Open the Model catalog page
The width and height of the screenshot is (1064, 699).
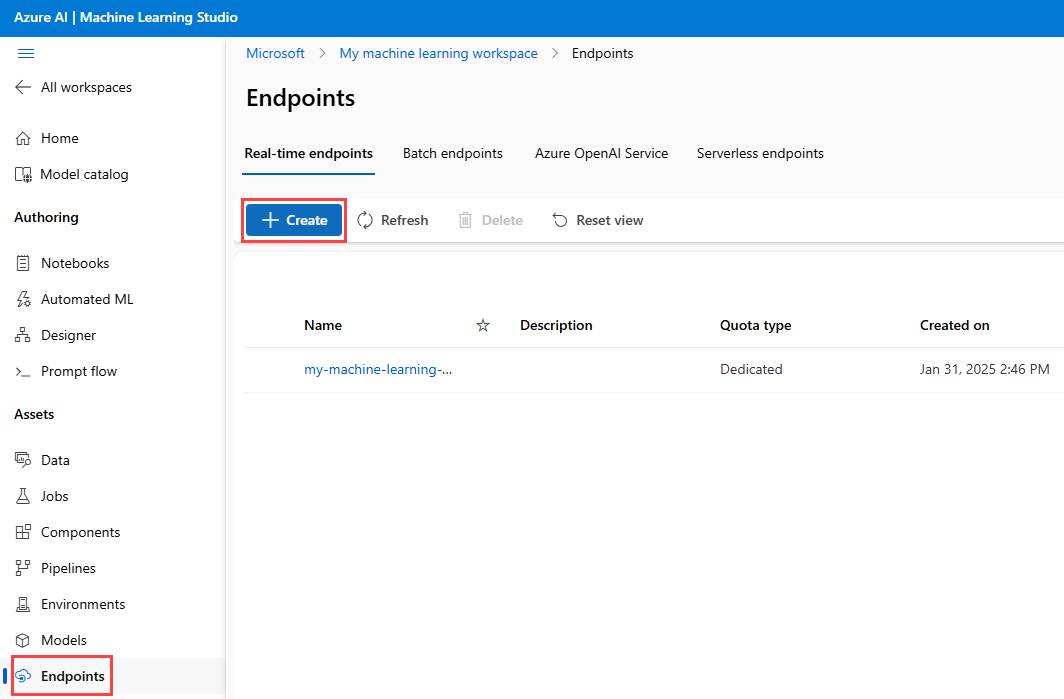[x=84, y=174]
